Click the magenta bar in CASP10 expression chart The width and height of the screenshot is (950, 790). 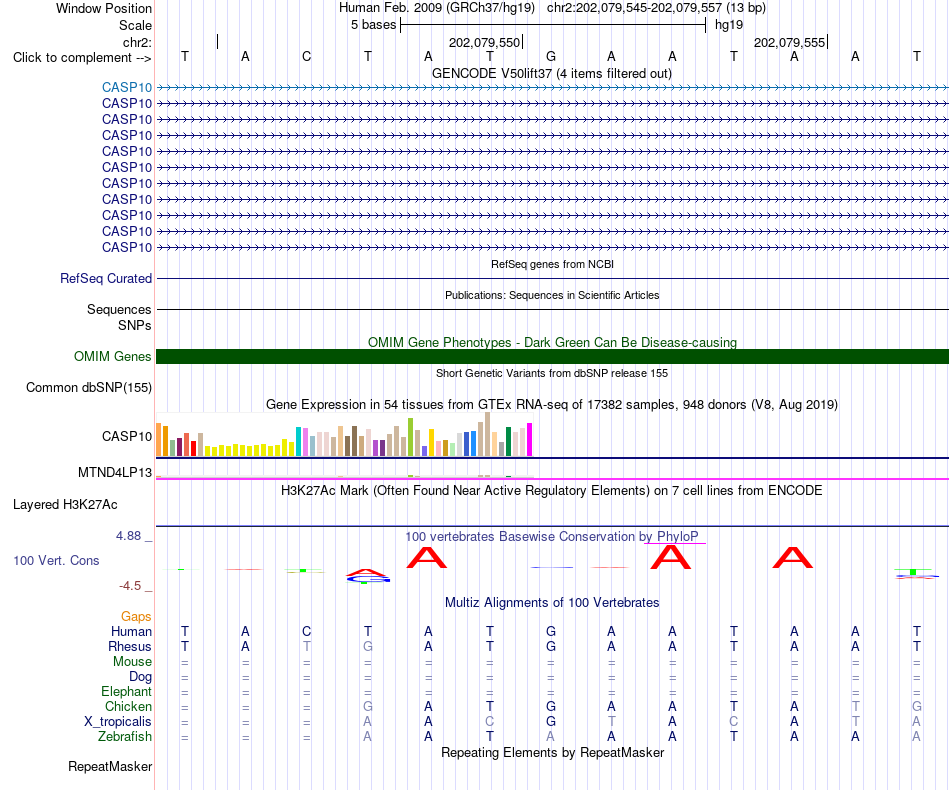click(x=530, y=439)
